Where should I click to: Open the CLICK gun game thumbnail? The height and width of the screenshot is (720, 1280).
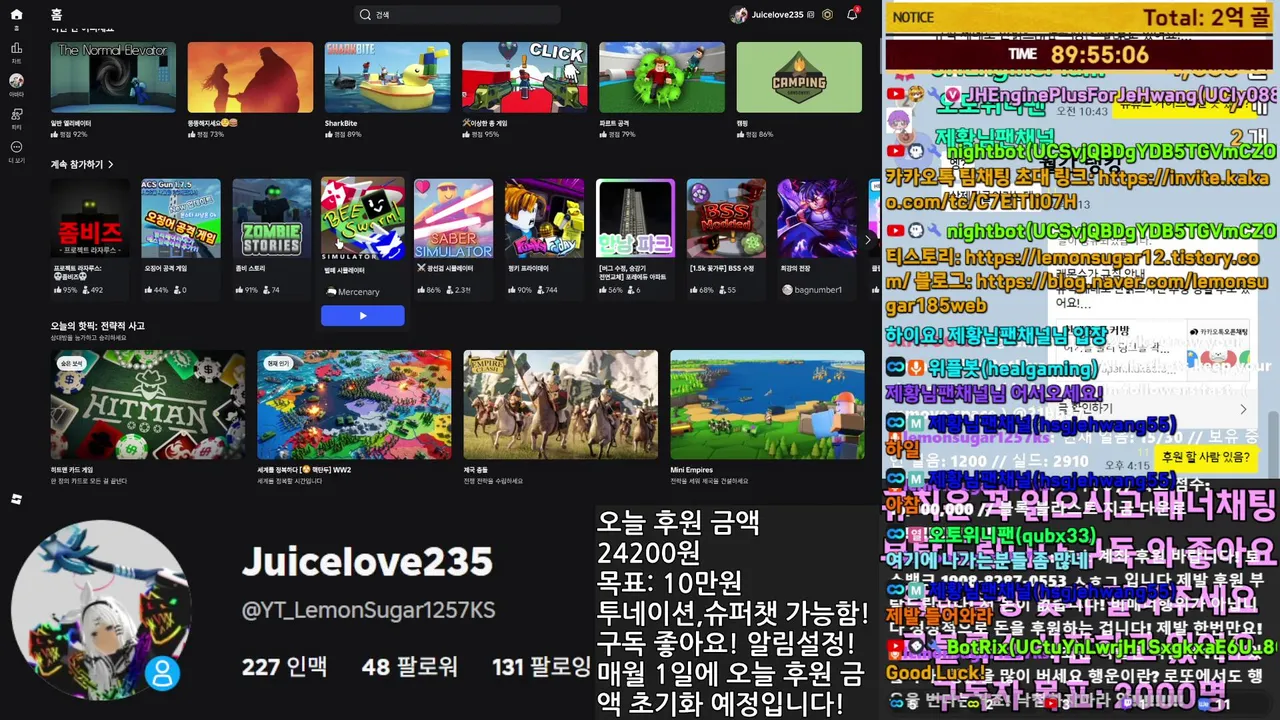point(524,77)
